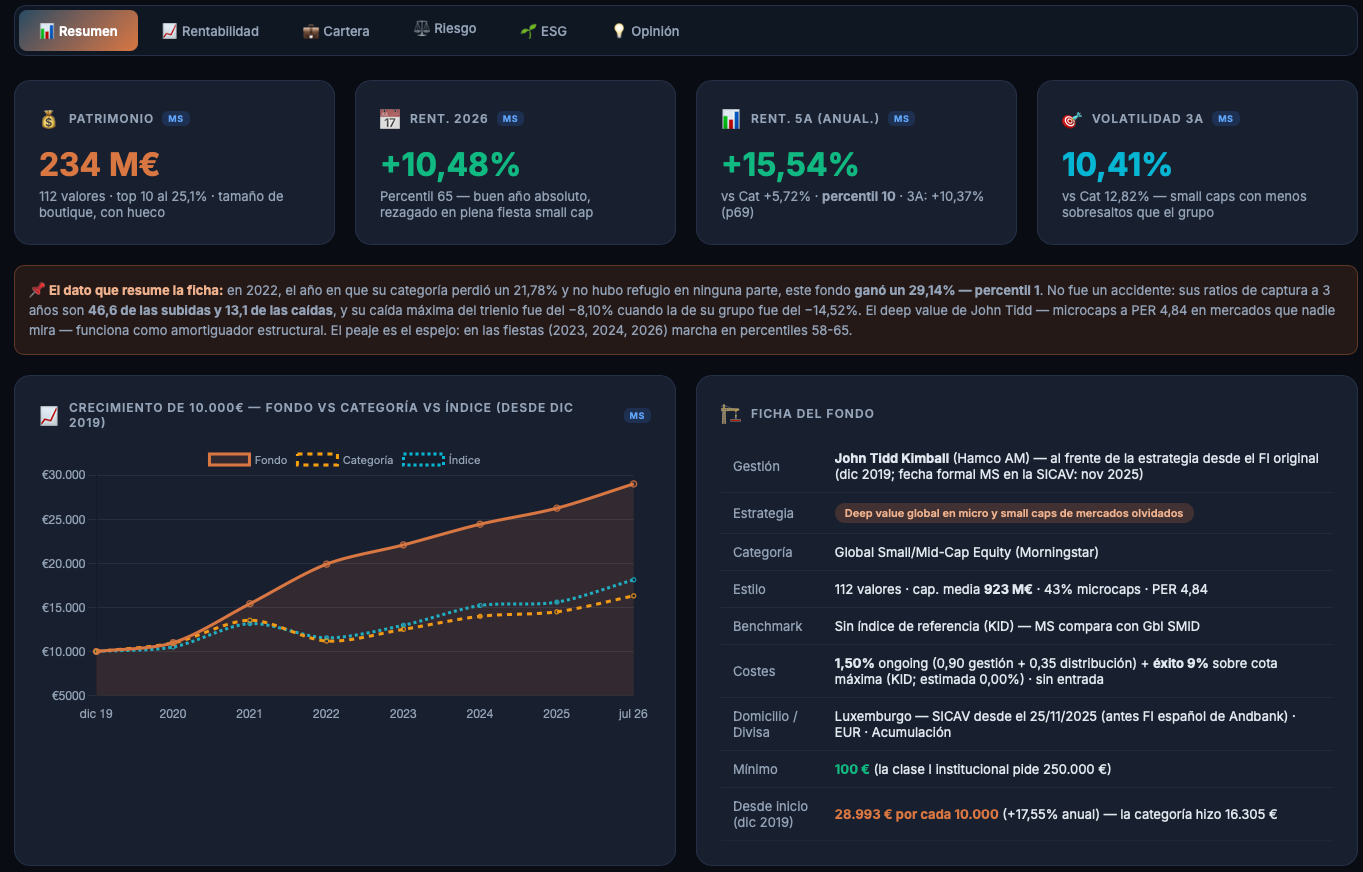Click the 2021 x-axis label
Viewport: 1363px width, 872px height.
[249, 714]
